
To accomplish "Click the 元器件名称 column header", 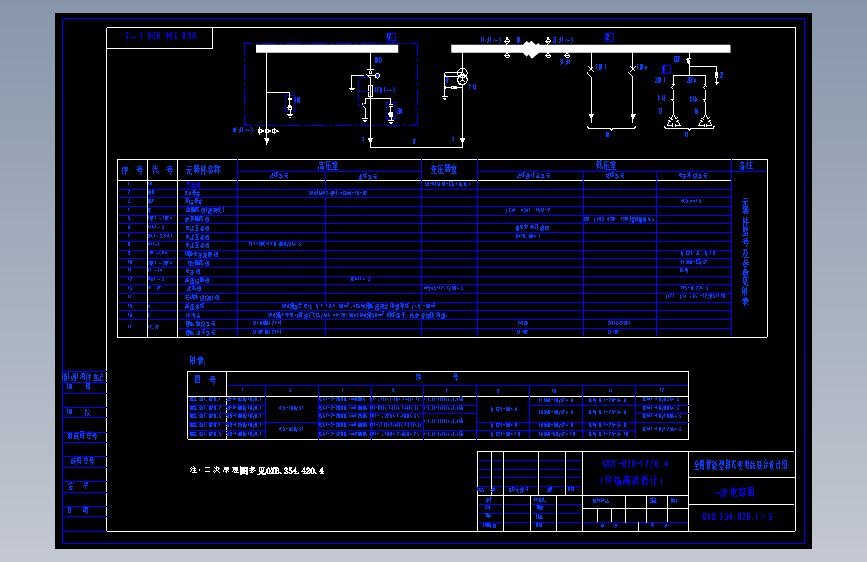I will pyautogui.click(x=203, y=170).
